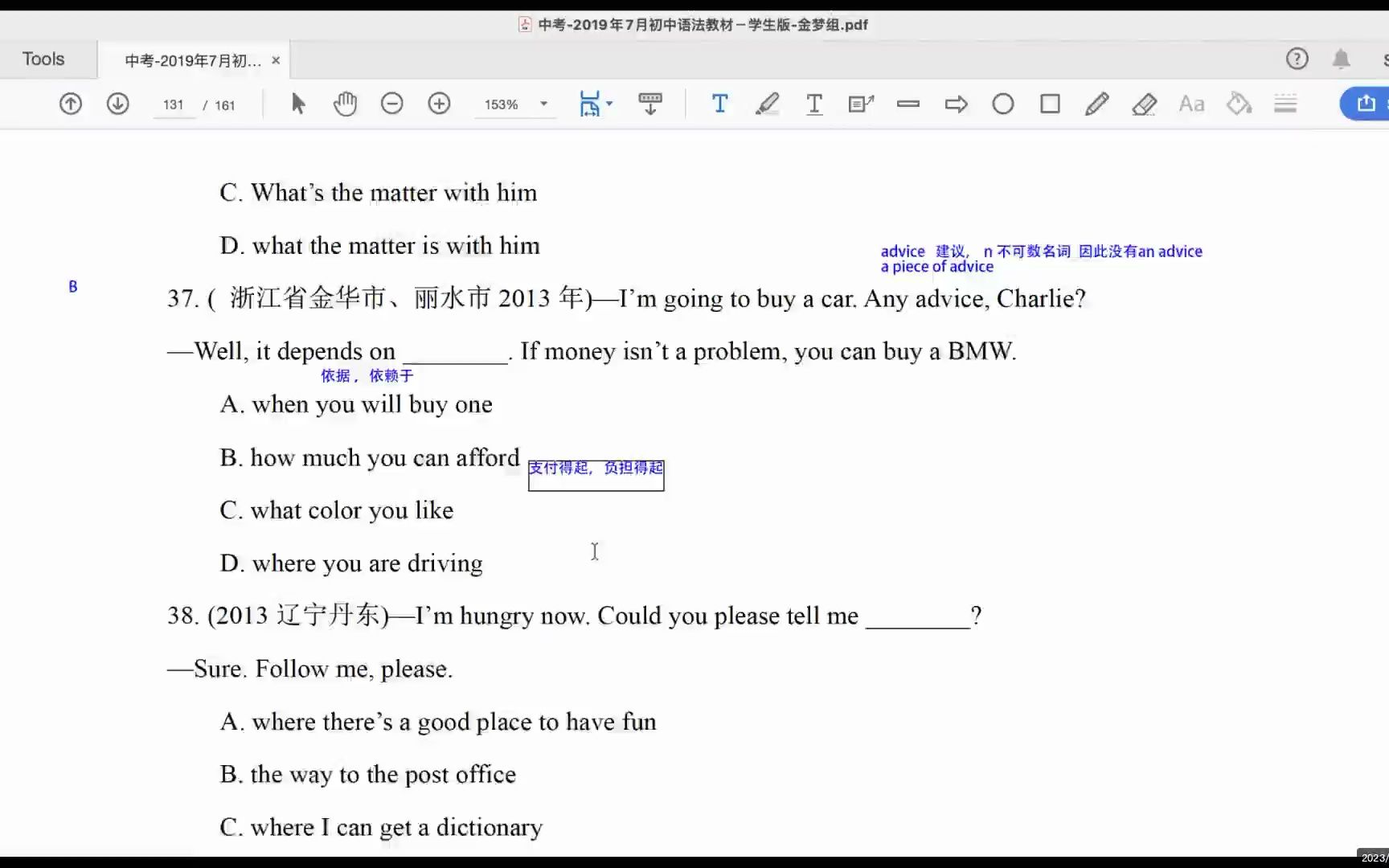The width and height of the screenshot is (1389, 868).
Task: Choose the highlighter pen tool
Action: (767, 104)
